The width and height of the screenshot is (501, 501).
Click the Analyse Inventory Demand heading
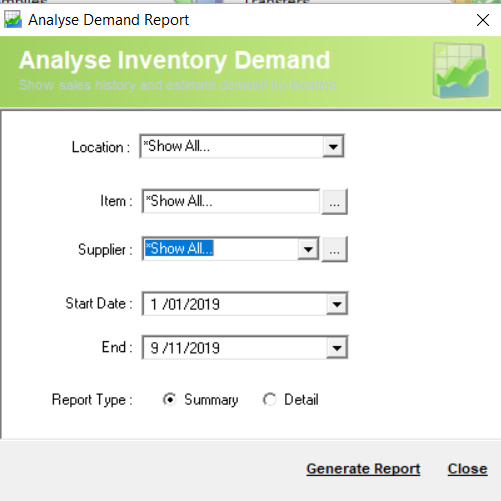coord(174,60)
